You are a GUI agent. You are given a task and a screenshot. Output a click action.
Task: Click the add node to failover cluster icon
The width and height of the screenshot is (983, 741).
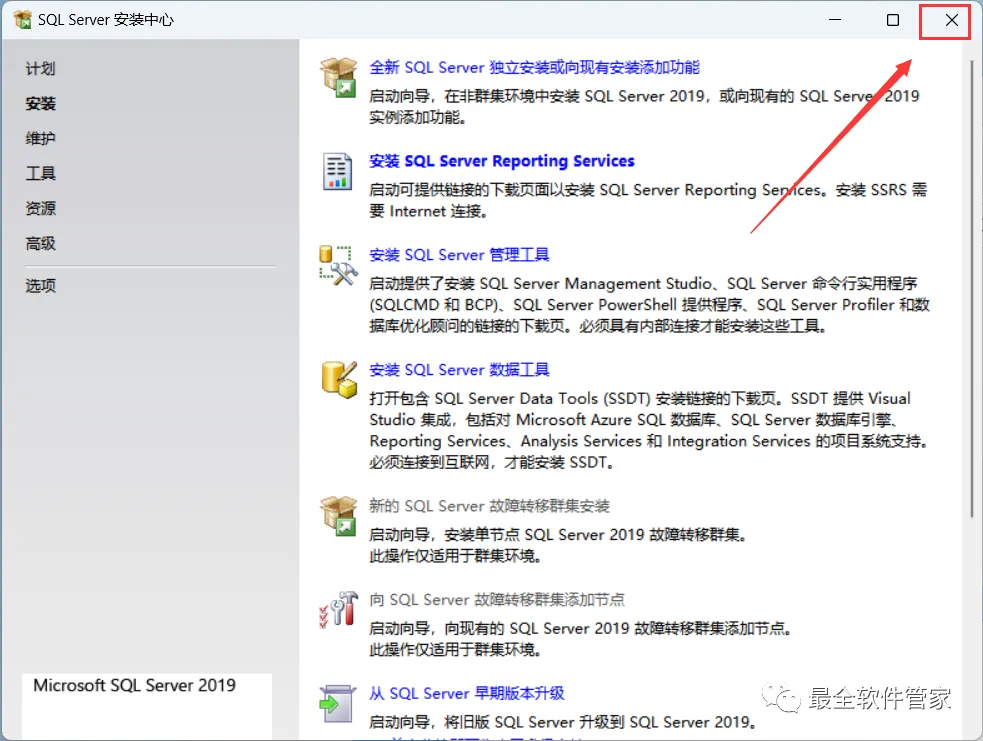click(339, 609)
